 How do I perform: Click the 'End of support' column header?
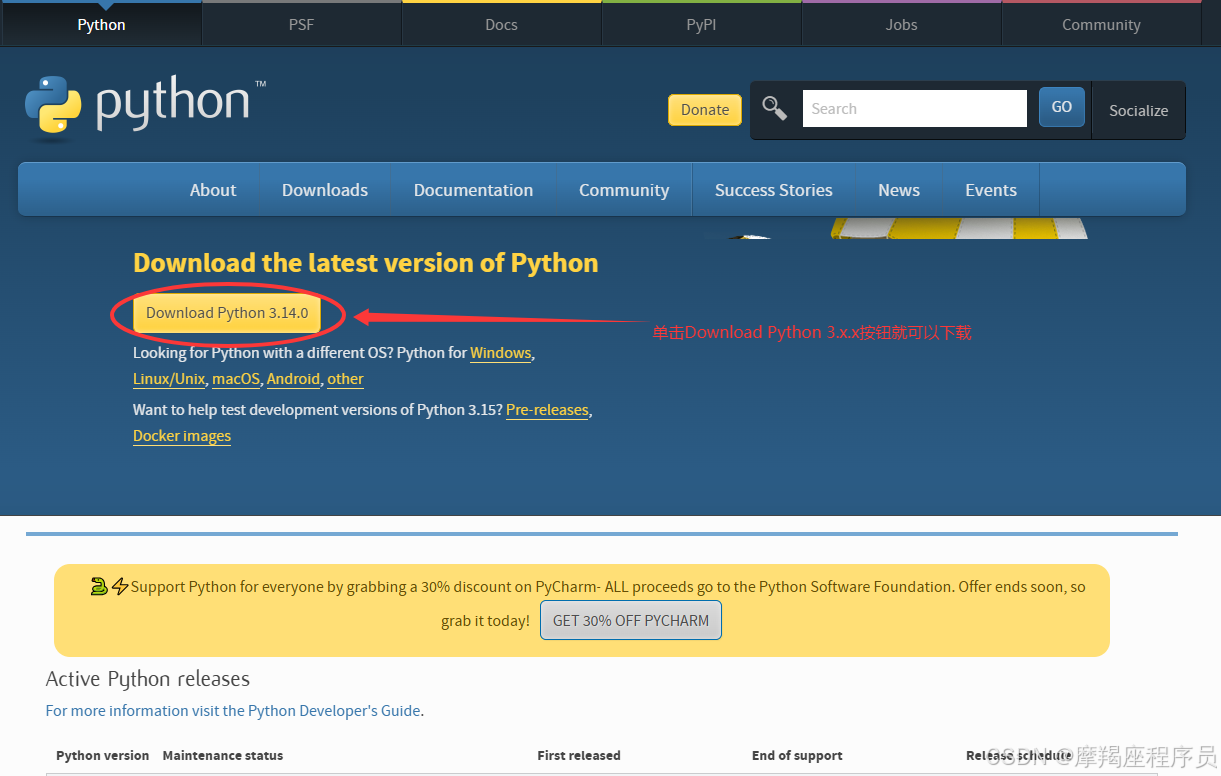tap(797, 756)
